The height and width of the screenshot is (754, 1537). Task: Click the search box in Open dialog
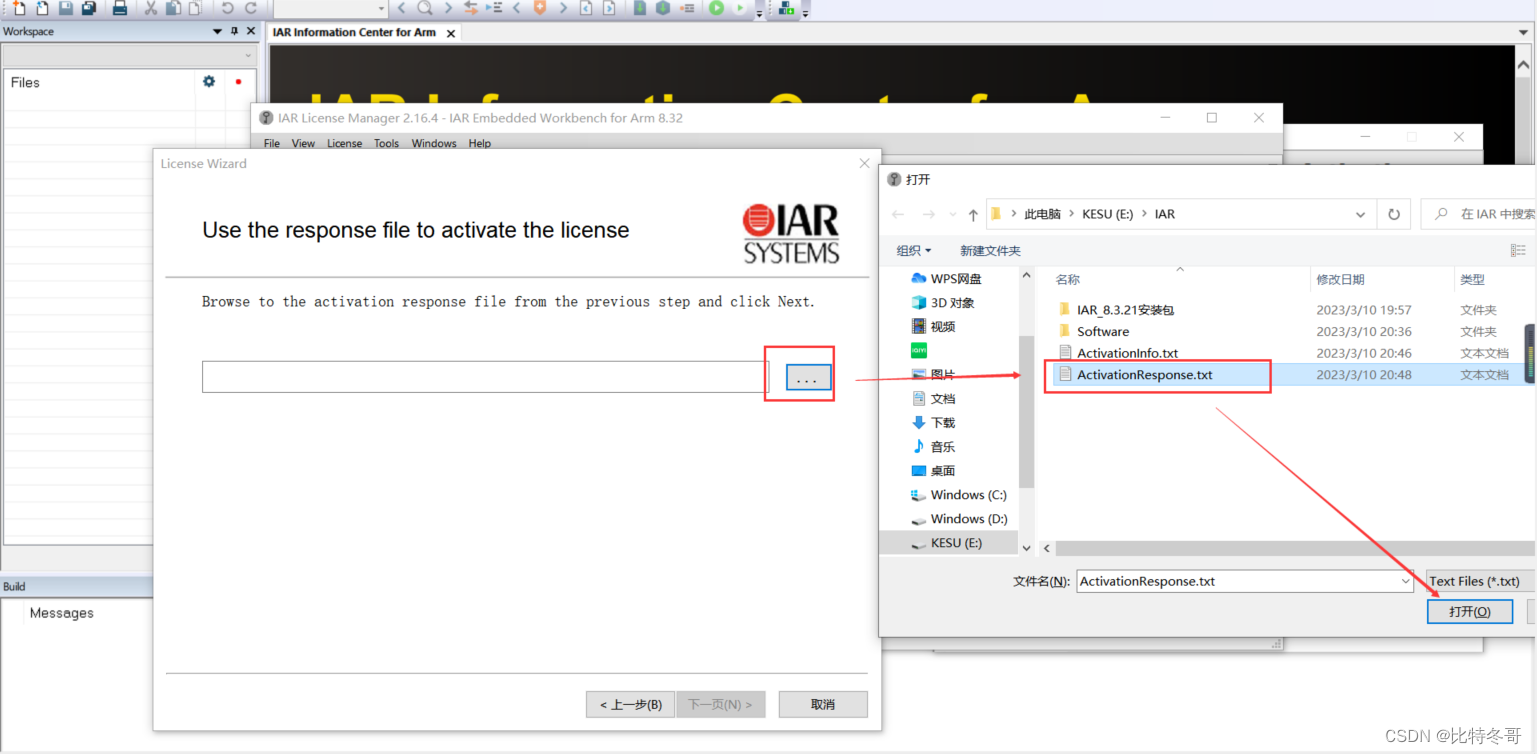click(1478, 214)
